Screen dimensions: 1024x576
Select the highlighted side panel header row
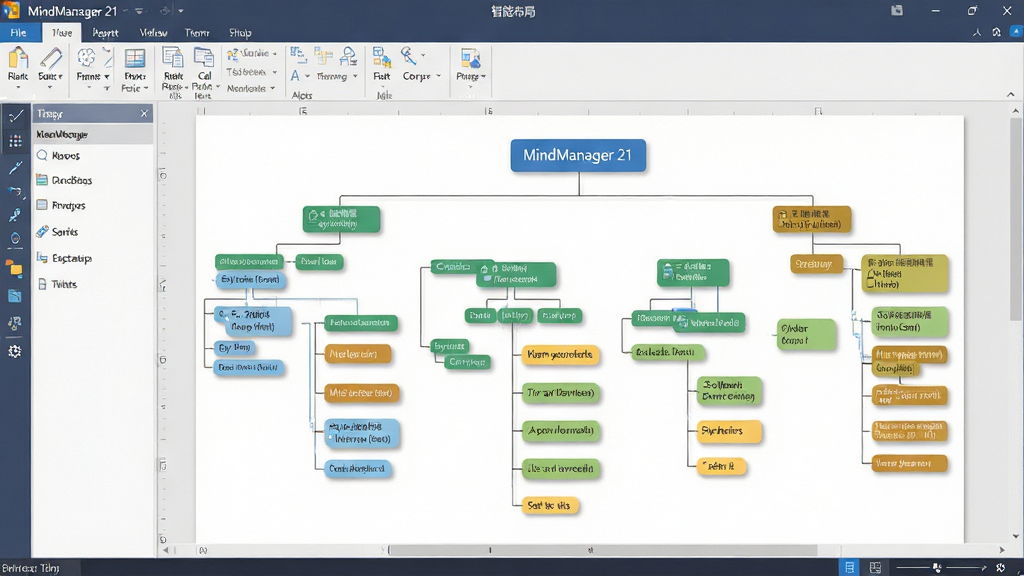pyautogui.click(x=93, y=135)
